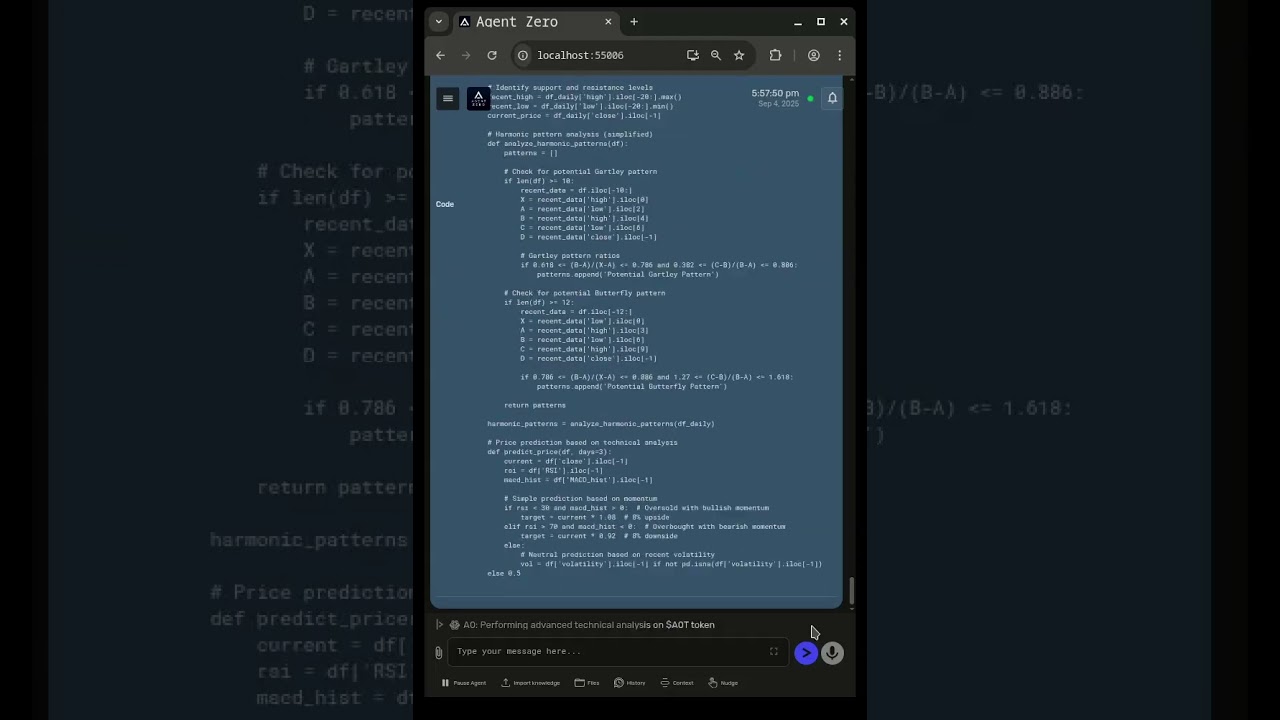This screenshot has height=720, width=1280.
Task: Pause Agent from the bottom toolbar
Action: pyautogui.click(x=464, y=683)
